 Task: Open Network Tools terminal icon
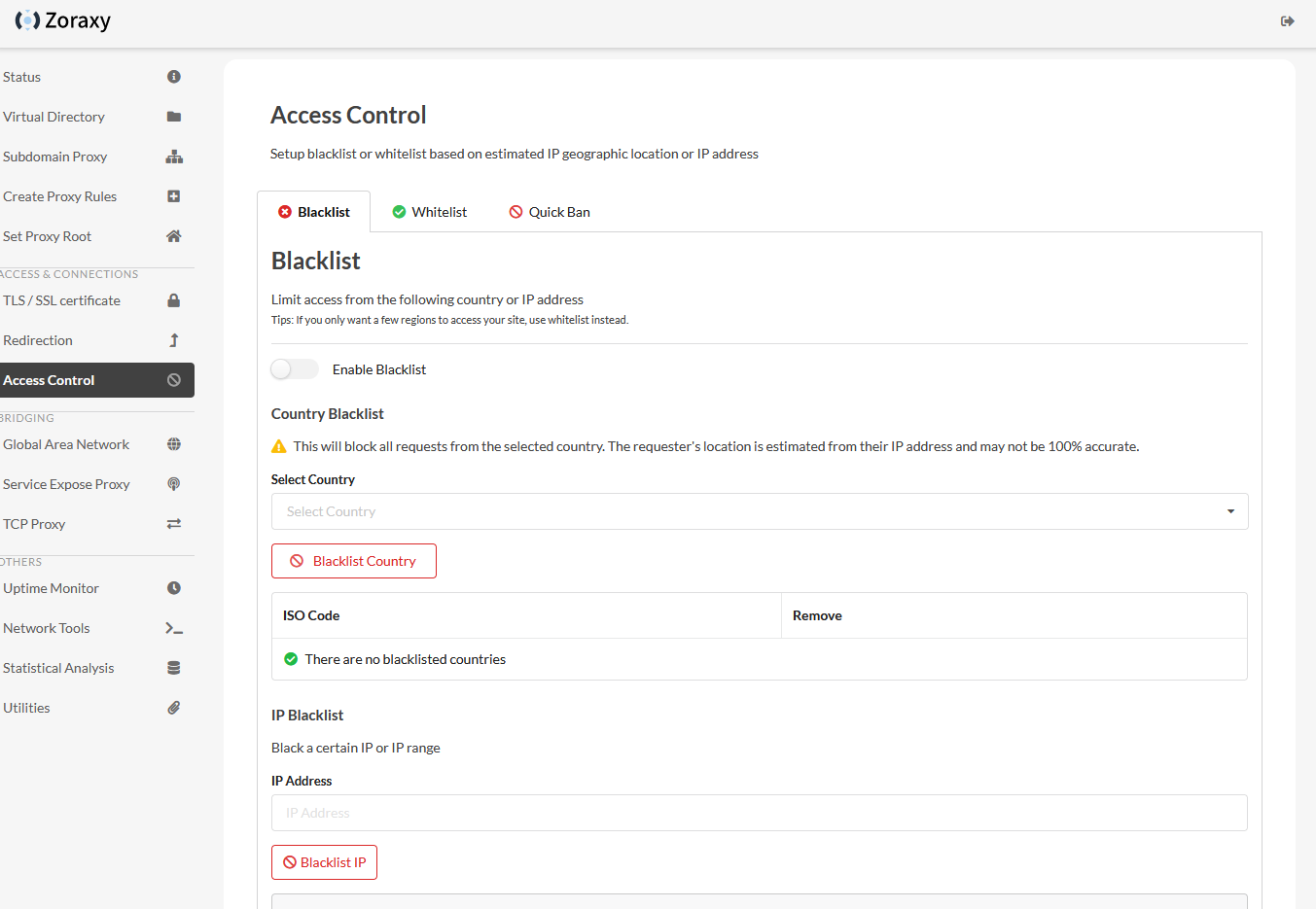pyautogui.click(x=174, y=628)
